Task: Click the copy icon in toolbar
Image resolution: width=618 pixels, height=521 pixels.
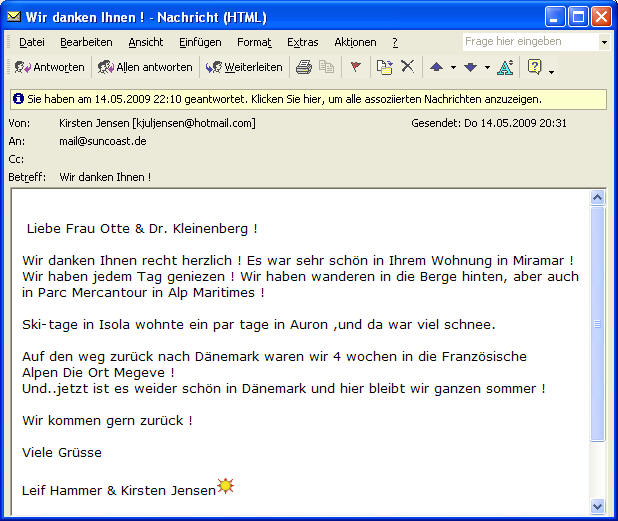Action: tap(326, 67)
